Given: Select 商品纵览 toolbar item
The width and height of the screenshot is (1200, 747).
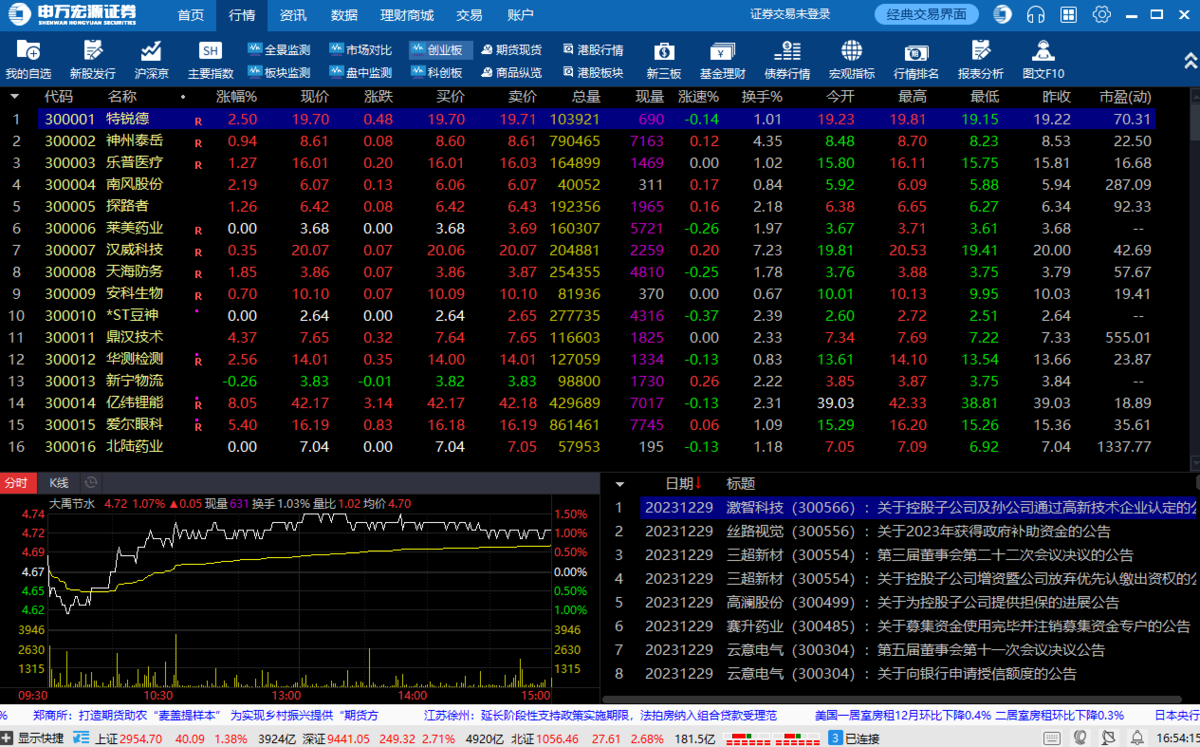Looking at the screenshot, I should pyautogui.click(x=511, y=72).
